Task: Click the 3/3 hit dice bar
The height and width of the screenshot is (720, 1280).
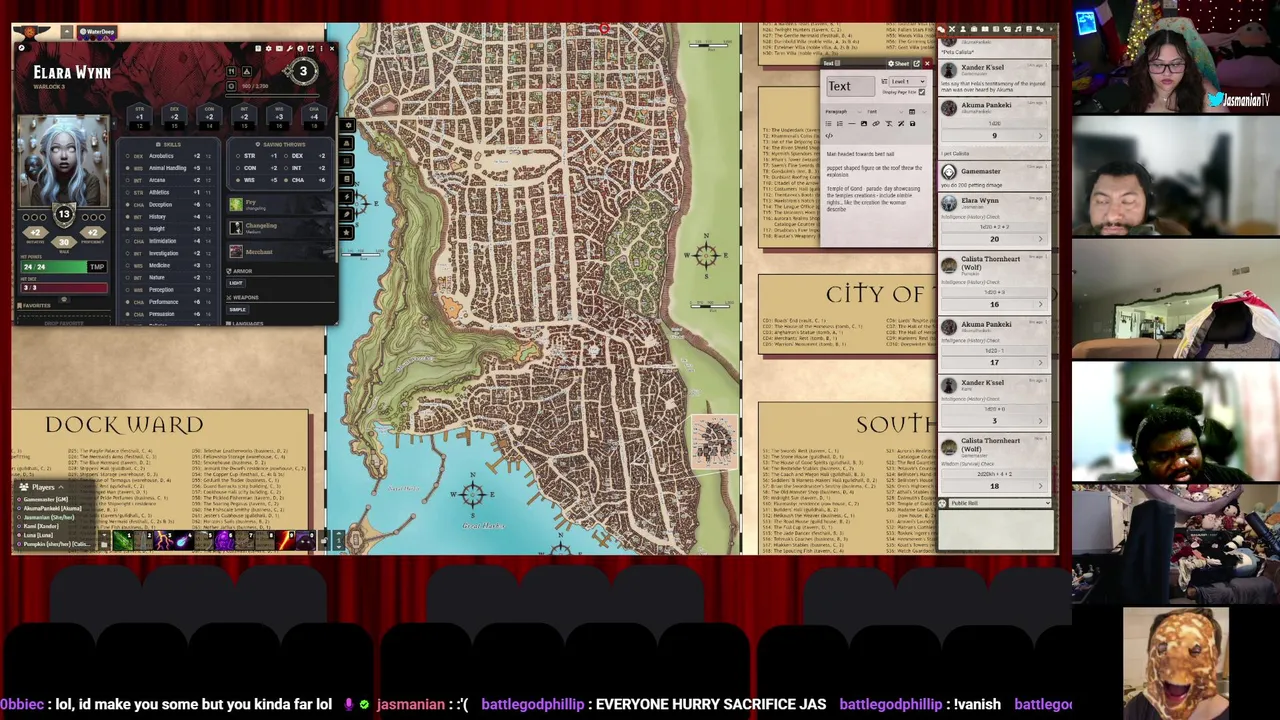Action: coord(64,288)
